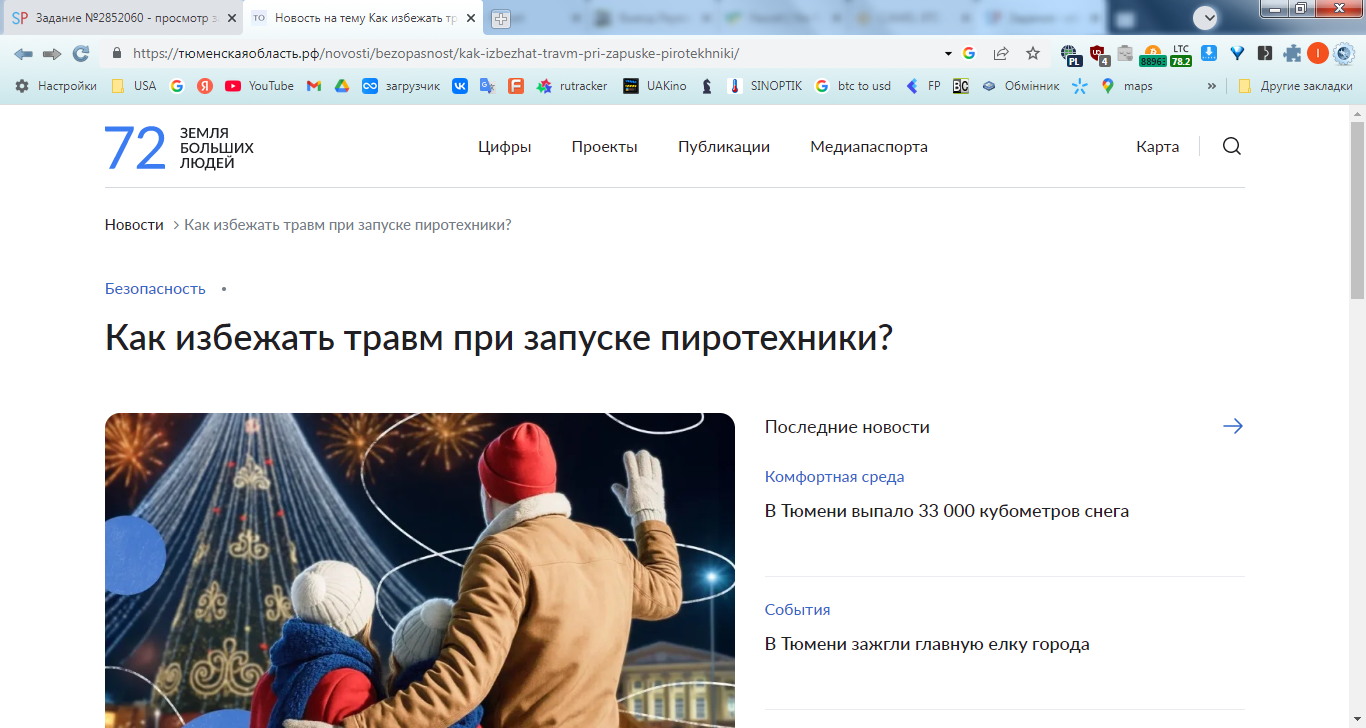Screen dimensions: 1366x728
Task: Read В Тюмени зажгли главную елку news
Action: click(927, 644)
